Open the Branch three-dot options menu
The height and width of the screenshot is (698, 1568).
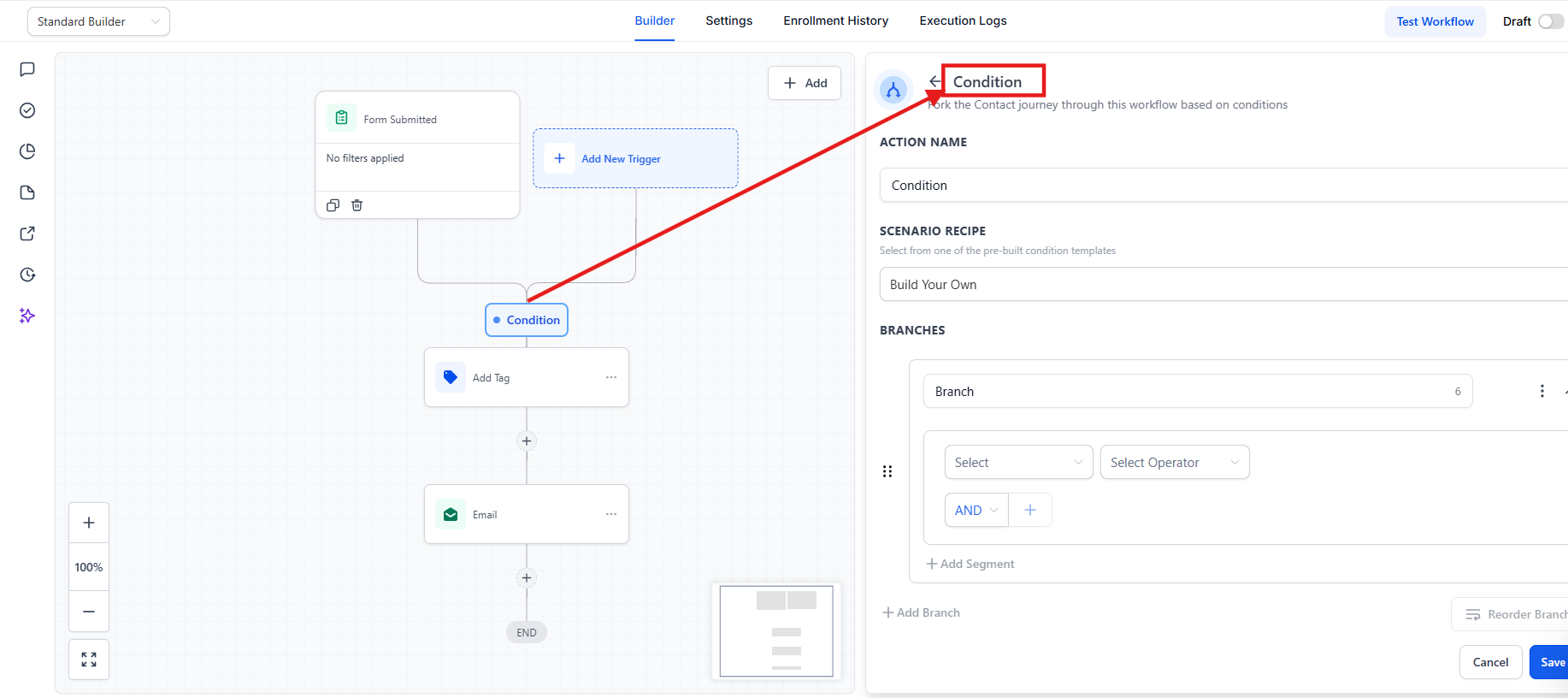1541,391
